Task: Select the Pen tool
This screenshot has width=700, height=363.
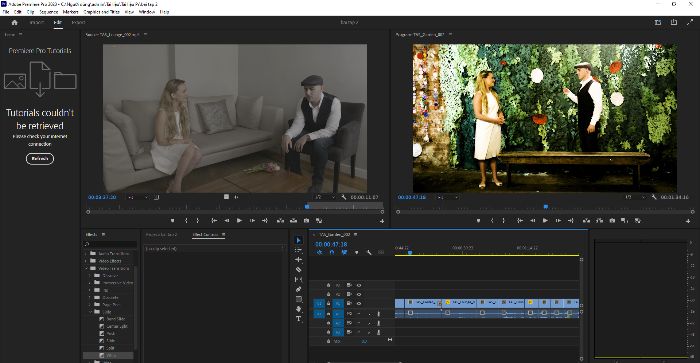Action: [298, 289]
